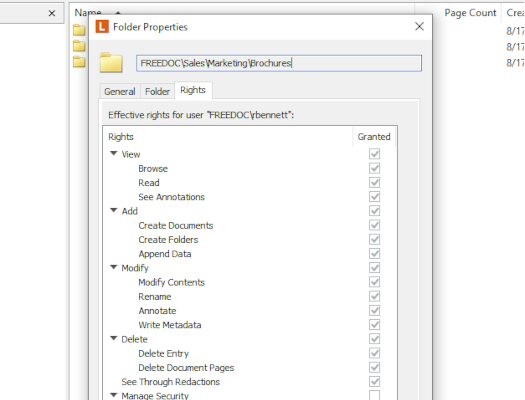Collapse the Add rights group
This screenshot has width=525, height=400.
pos(114,211)
